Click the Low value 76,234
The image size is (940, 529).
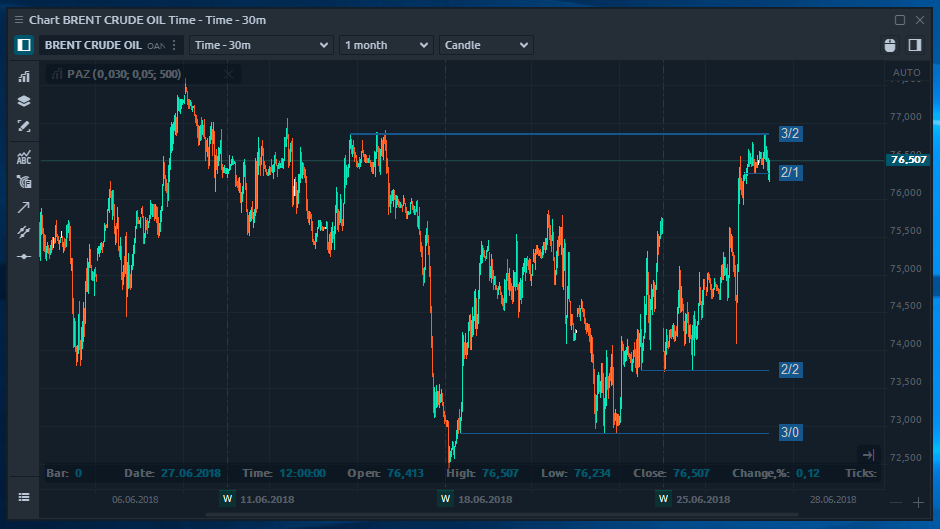592,473
